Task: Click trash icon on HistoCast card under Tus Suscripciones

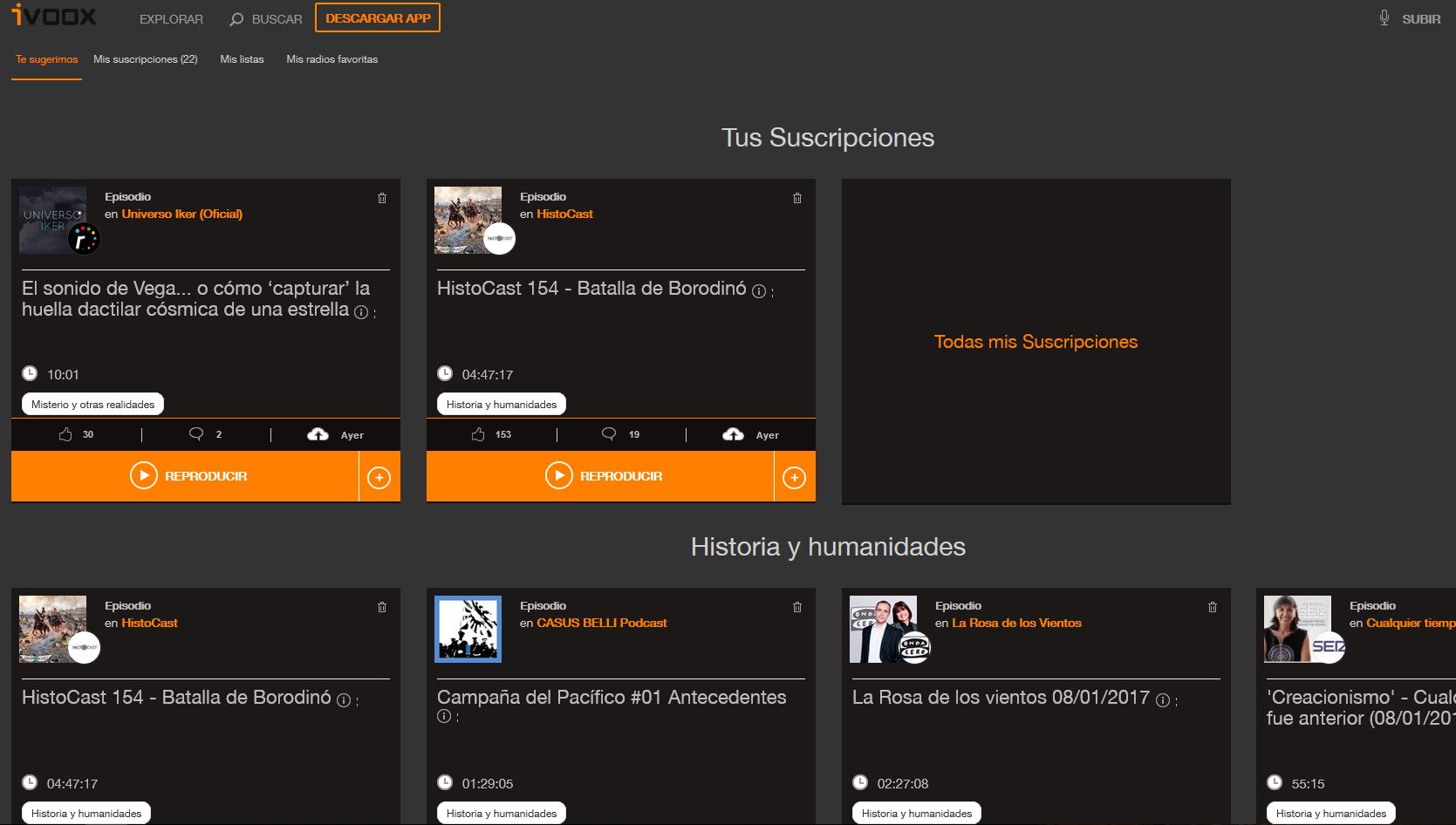Action: 797,198
